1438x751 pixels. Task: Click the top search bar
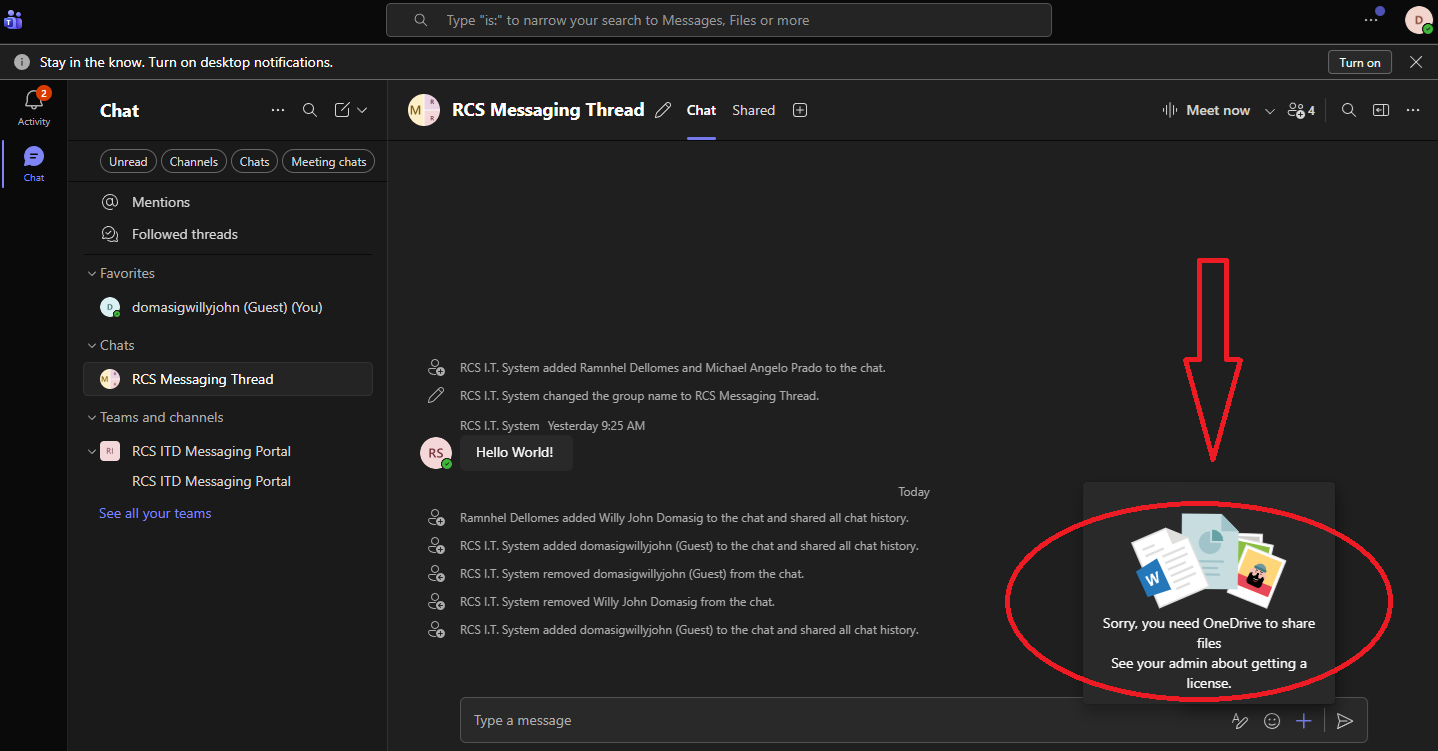pyautogui.click(x=719, y=20)
